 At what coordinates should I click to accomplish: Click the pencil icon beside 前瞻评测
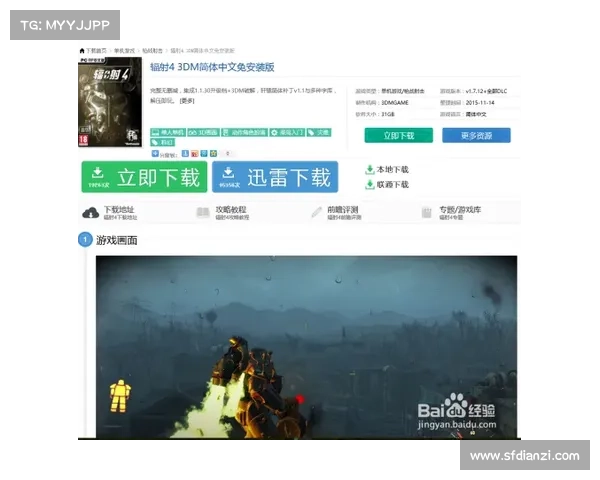316,212
